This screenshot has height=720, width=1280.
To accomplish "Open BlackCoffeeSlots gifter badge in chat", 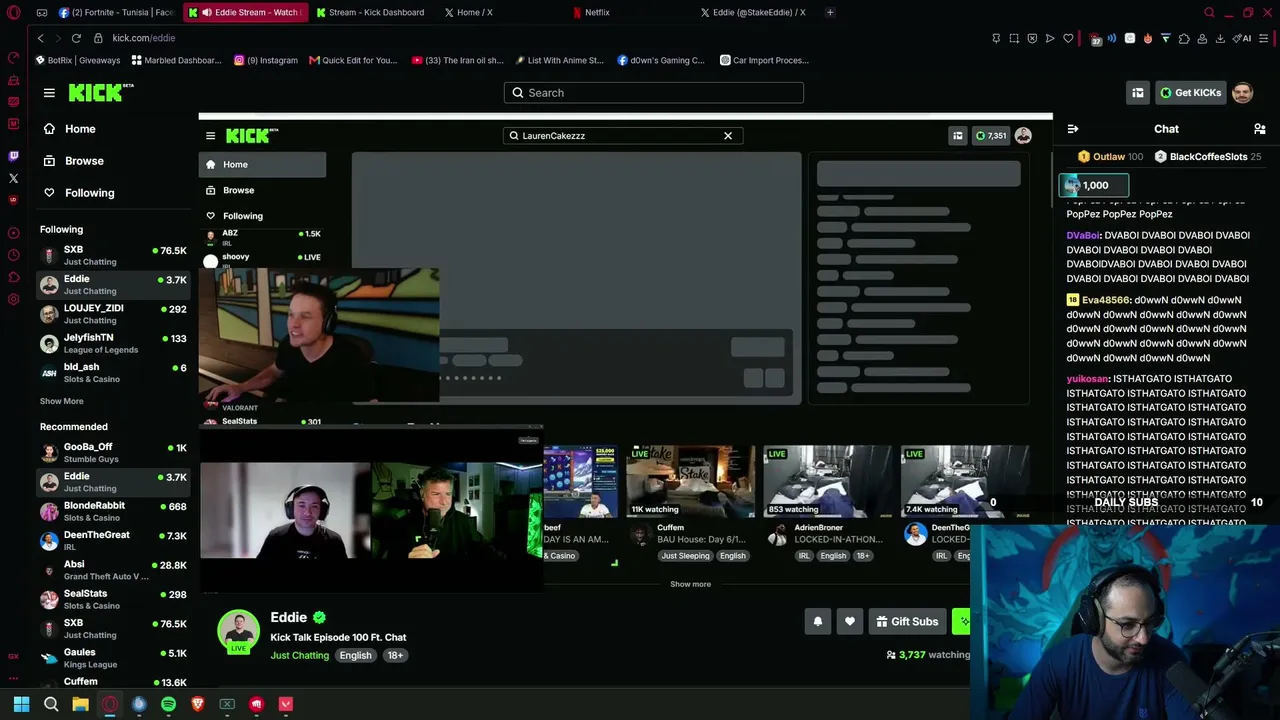I will pyautogui.click(x=1207, y=157).
